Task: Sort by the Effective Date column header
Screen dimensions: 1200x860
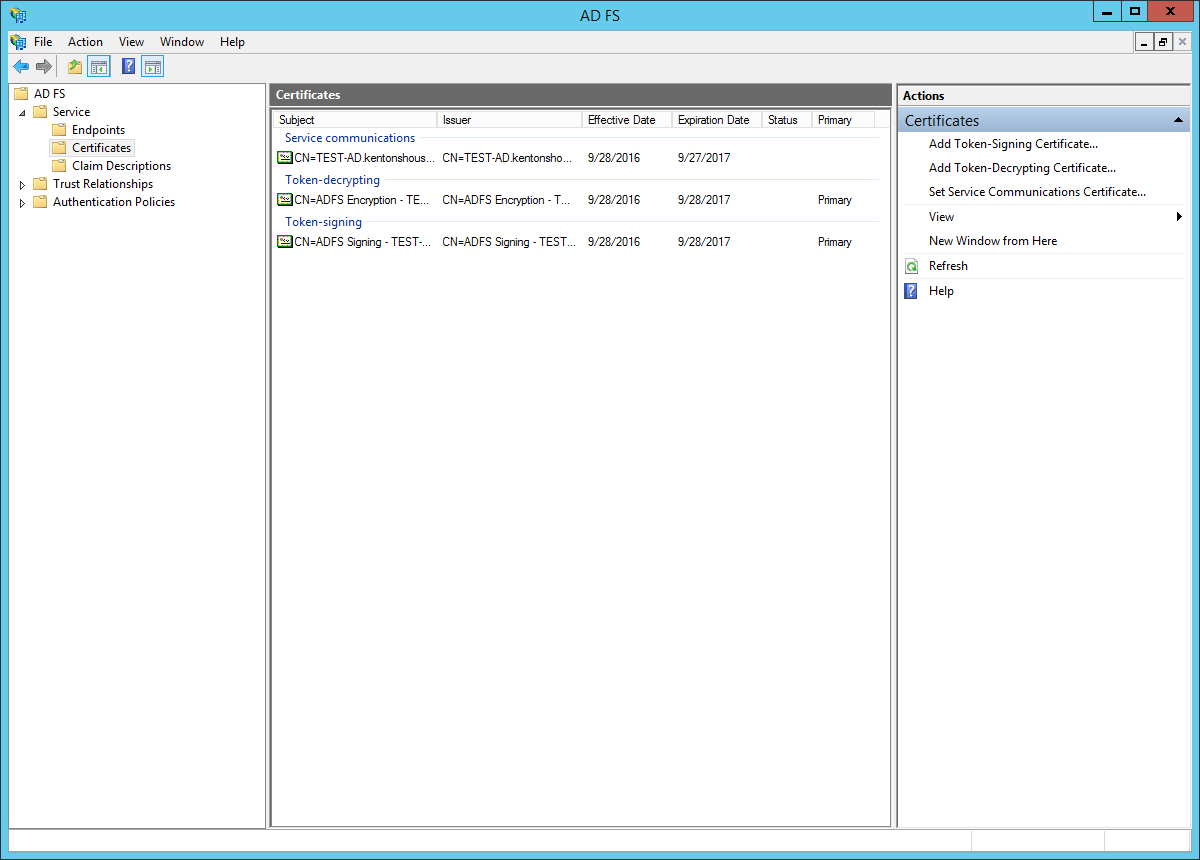Action: coord(627,120)
